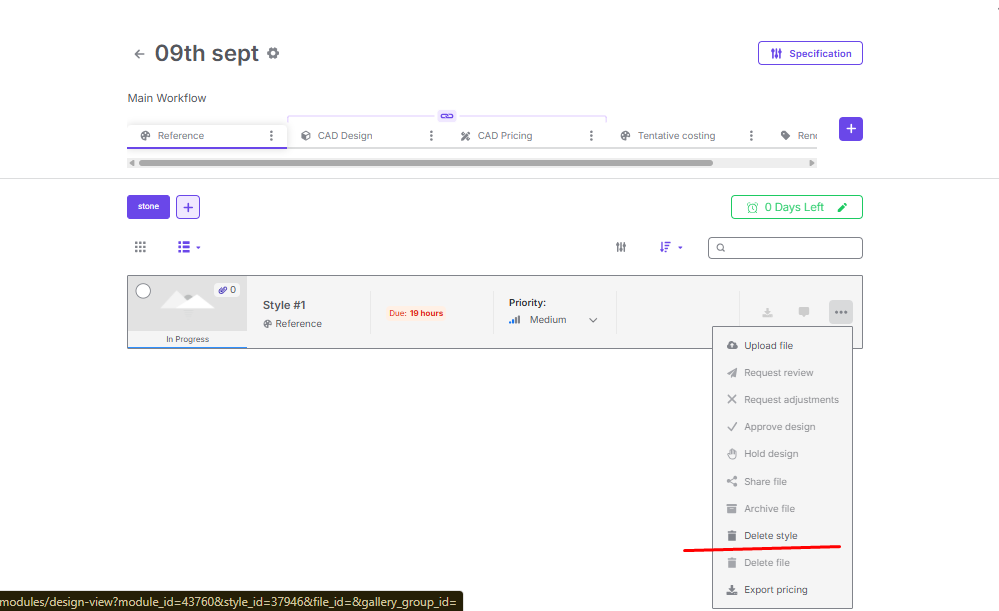Select the Style #1 round checkbox
This screenshot has width=999, height=611.
tap(143, 291)
